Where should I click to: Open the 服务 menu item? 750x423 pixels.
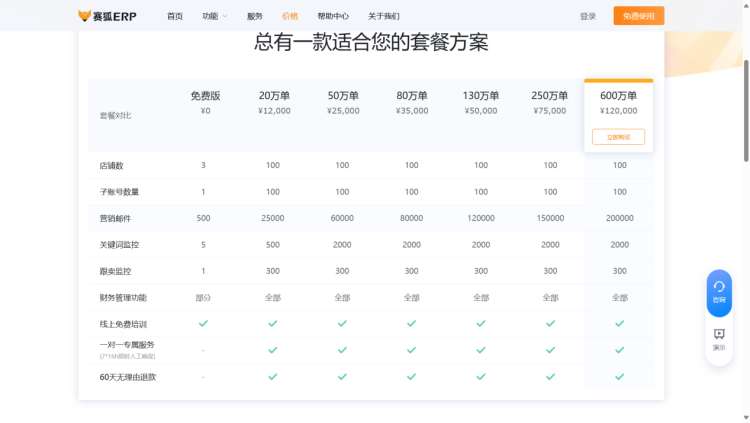pos(255,16)
